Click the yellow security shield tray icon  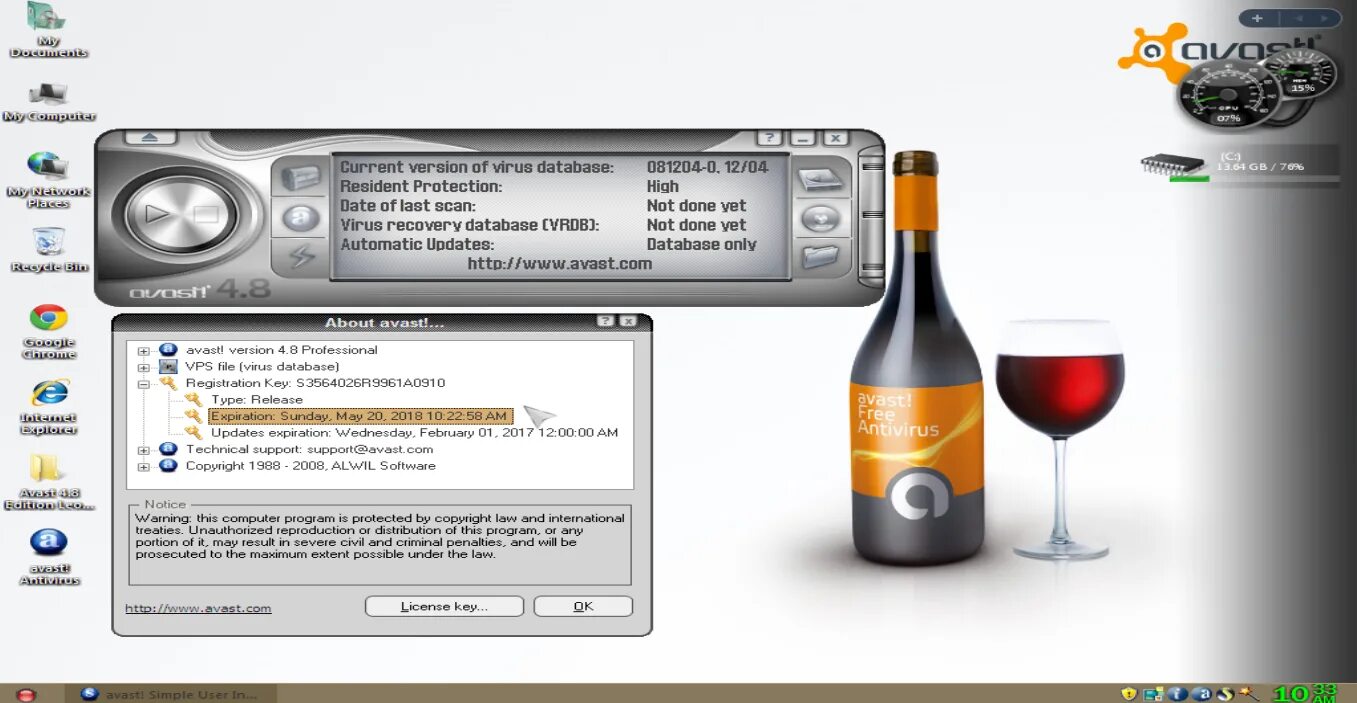pos(1129,694)
